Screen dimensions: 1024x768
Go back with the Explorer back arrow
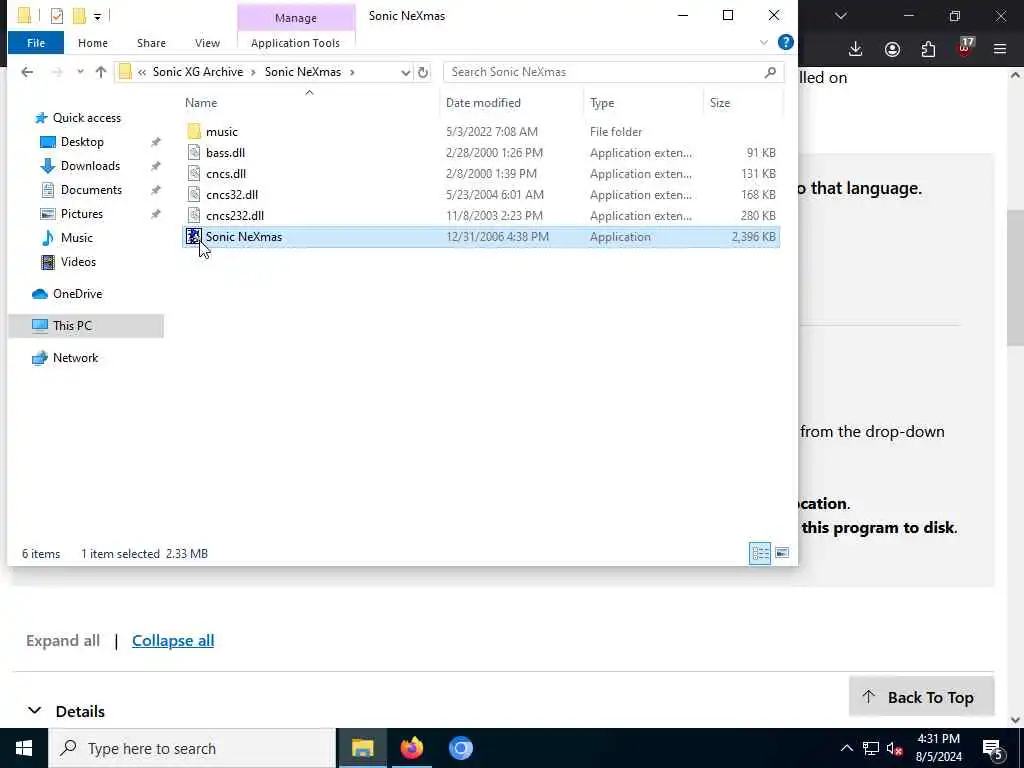tap(27, 72)
